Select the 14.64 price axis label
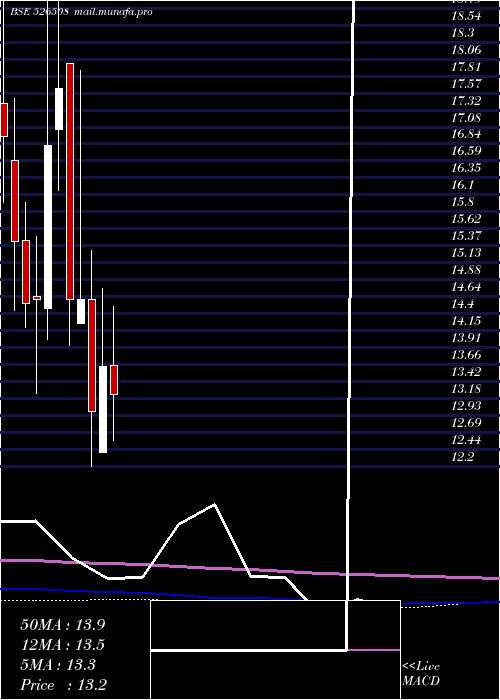Viewport: 500px width, 700px height. point(466,287)
